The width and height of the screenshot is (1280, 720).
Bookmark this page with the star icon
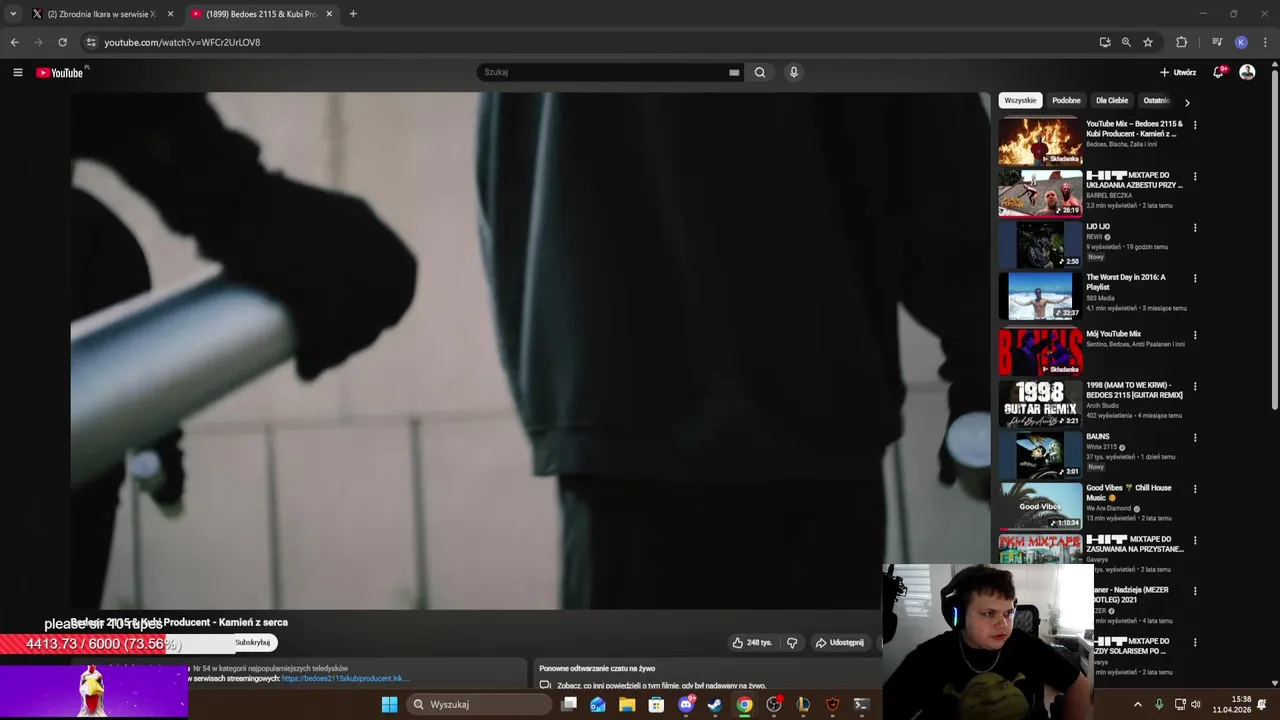[x=1148, y=42]
